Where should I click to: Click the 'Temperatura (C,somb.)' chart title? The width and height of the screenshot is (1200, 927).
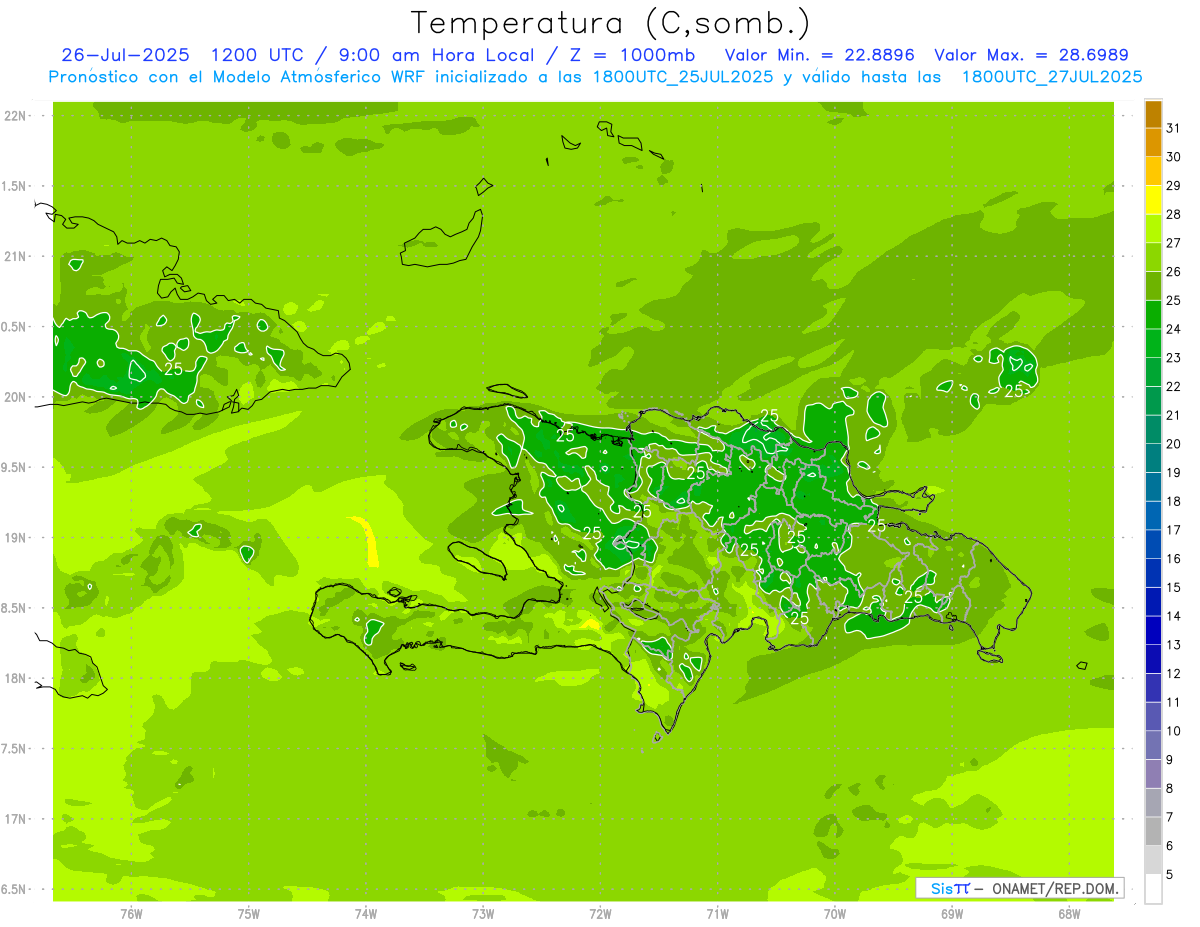611,23
